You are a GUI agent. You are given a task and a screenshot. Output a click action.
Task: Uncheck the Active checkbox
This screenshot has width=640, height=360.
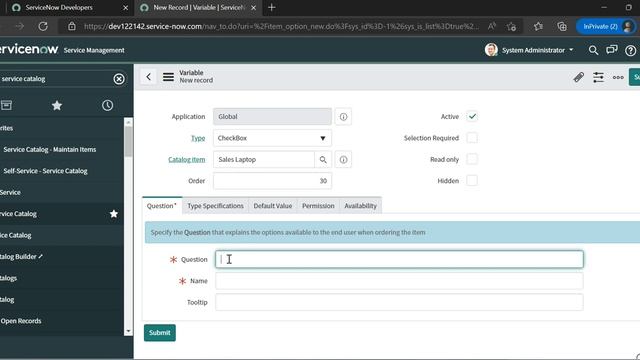click(472, 117)
